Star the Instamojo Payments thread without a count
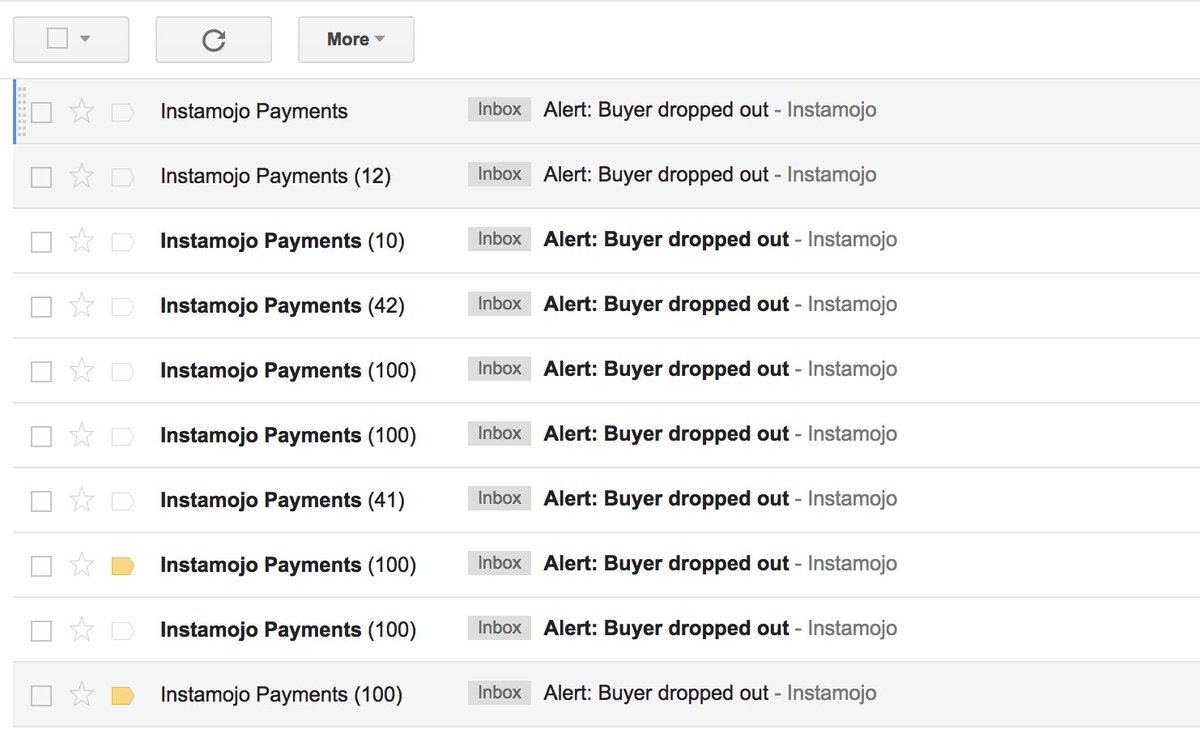This screenshot has height=734, width=1200. [x=82, y=111]
